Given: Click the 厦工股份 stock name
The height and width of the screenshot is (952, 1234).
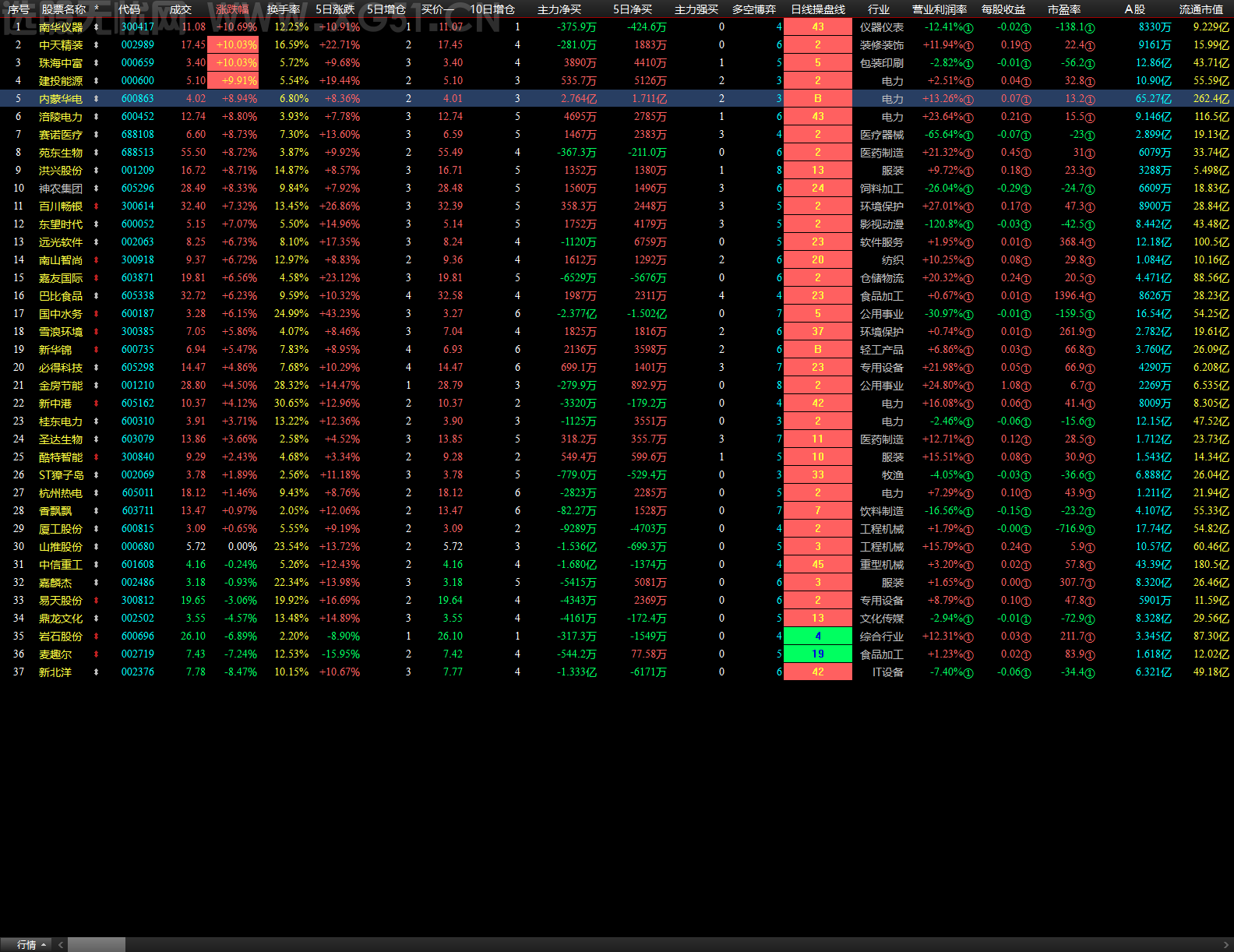Looking at the screenshot, I should click(x=61, y=529).
